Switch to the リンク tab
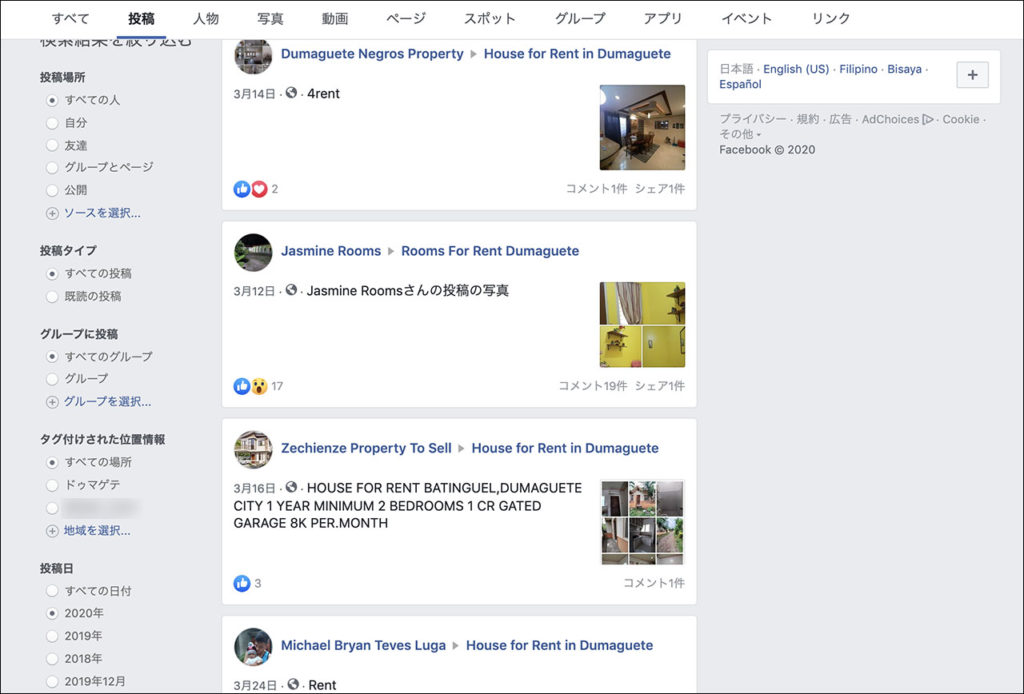Image resolution: width=1024 pixels, height=694 pixels. click(831, 18)
